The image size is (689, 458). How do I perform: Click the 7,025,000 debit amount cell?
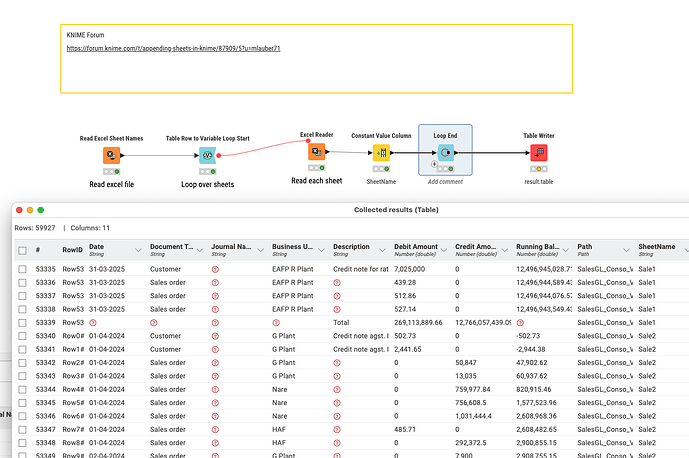pos(410,269)
